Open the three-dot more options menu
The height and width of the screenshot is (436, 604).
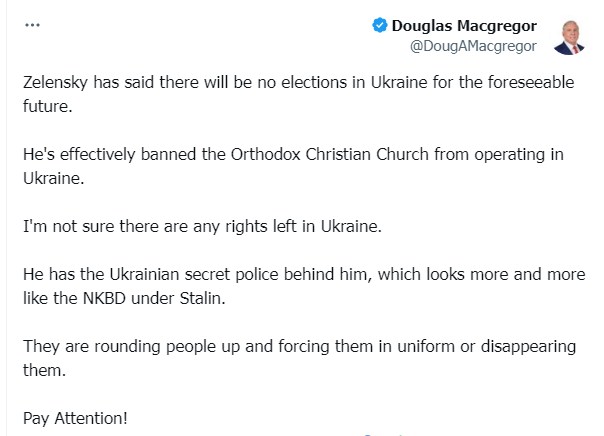[31, 28]
